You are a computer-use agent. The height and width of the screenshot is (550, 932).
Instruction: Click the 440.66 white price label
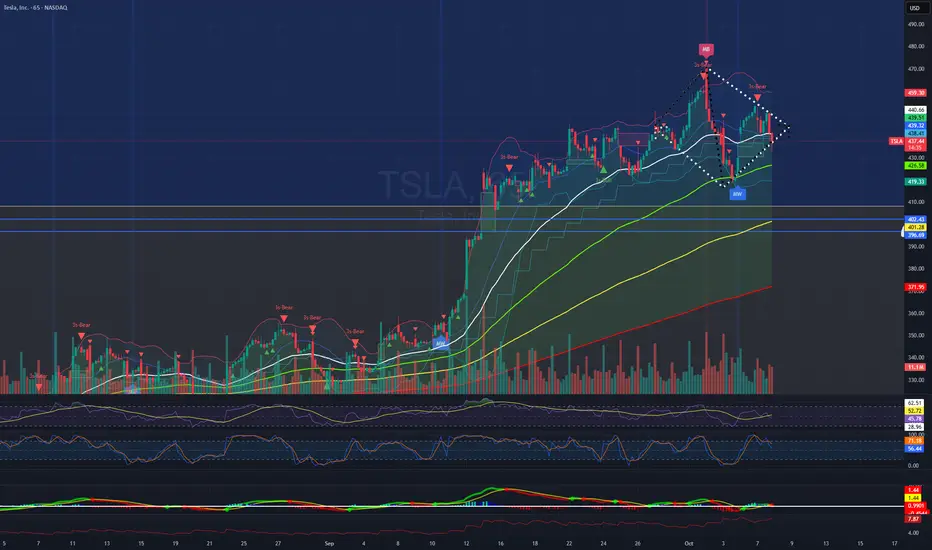pyautogui.click(x=915, y=110)
